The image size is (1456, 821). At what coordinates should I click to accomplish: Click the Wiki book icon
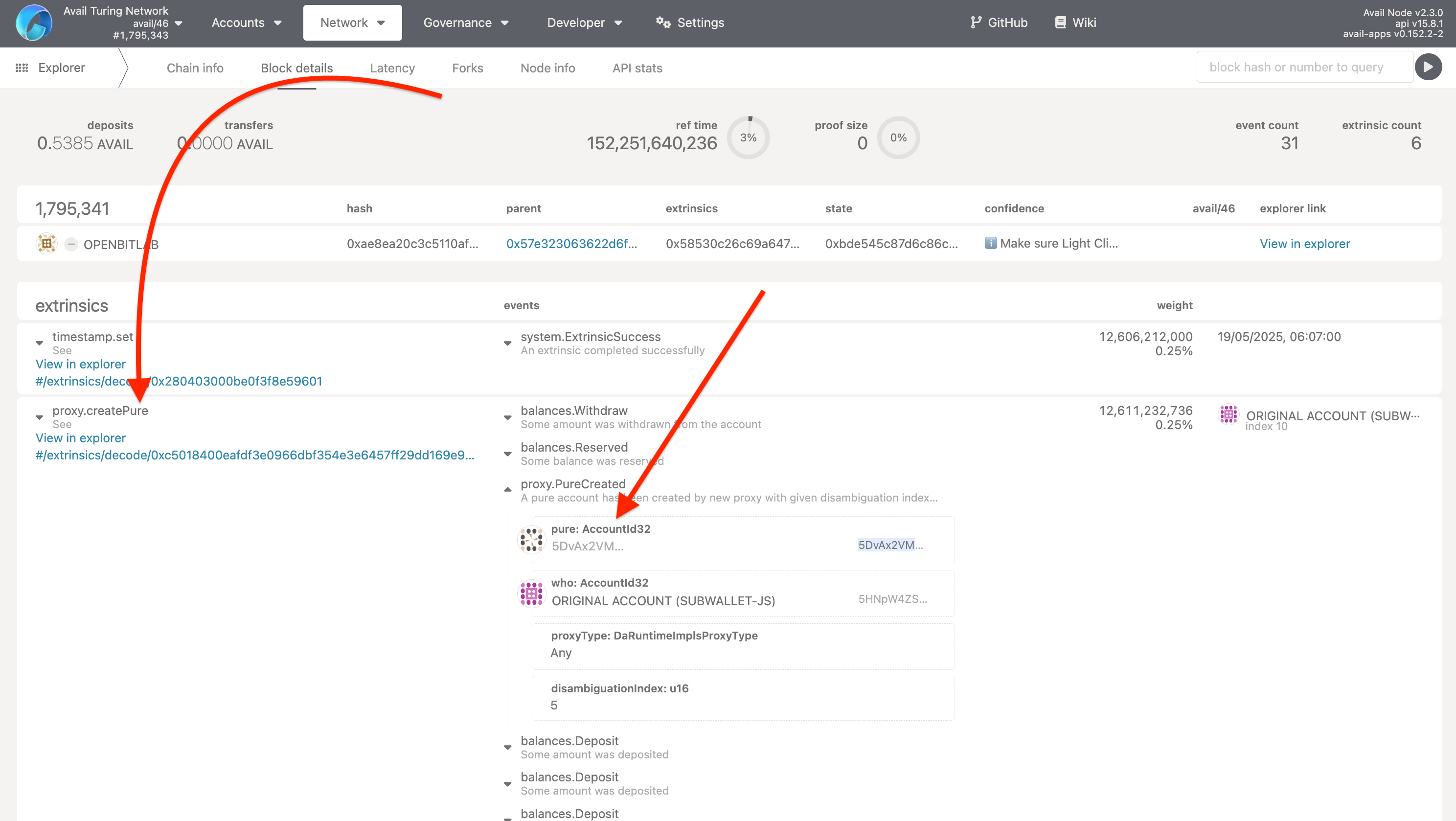coord(1059,22)
